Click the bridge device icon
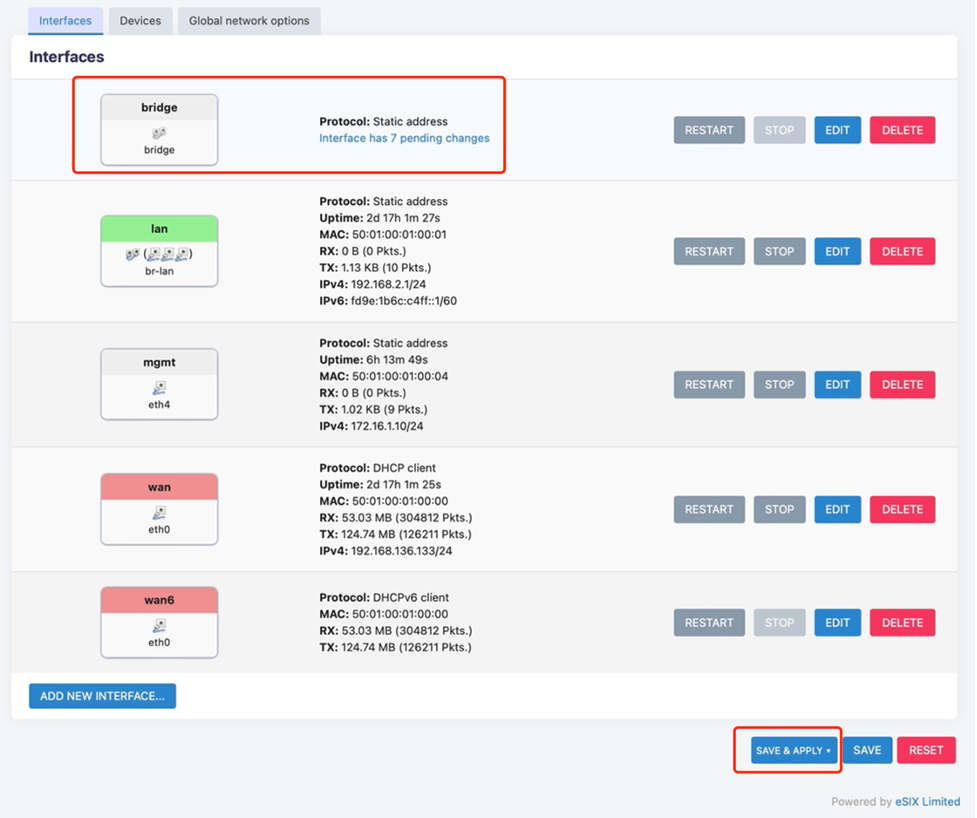This screenshot has height=818, width=977. click(x=158, y=130)
